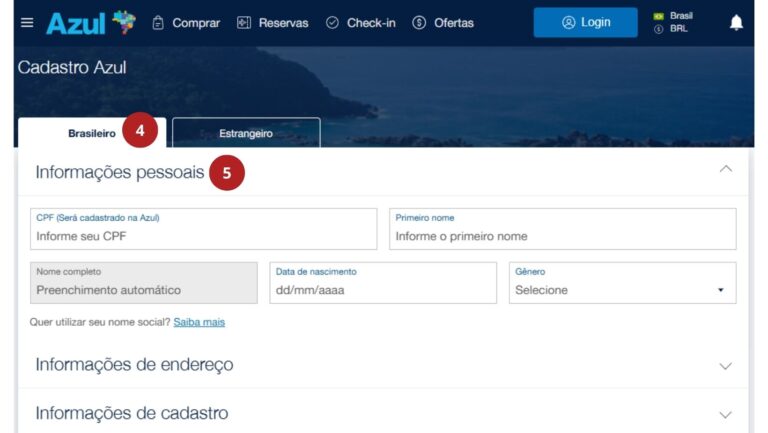
Task: Open notifications bell icon
Action: (736, 23)
